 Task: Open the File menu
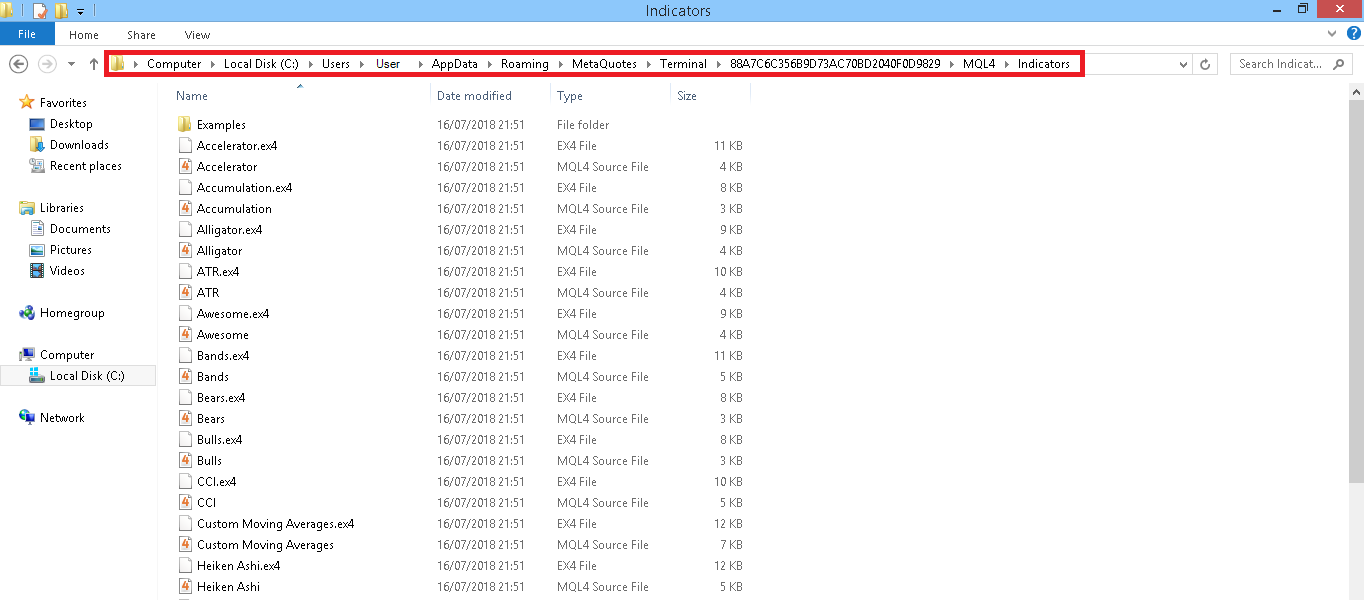[x=27, y=33]
